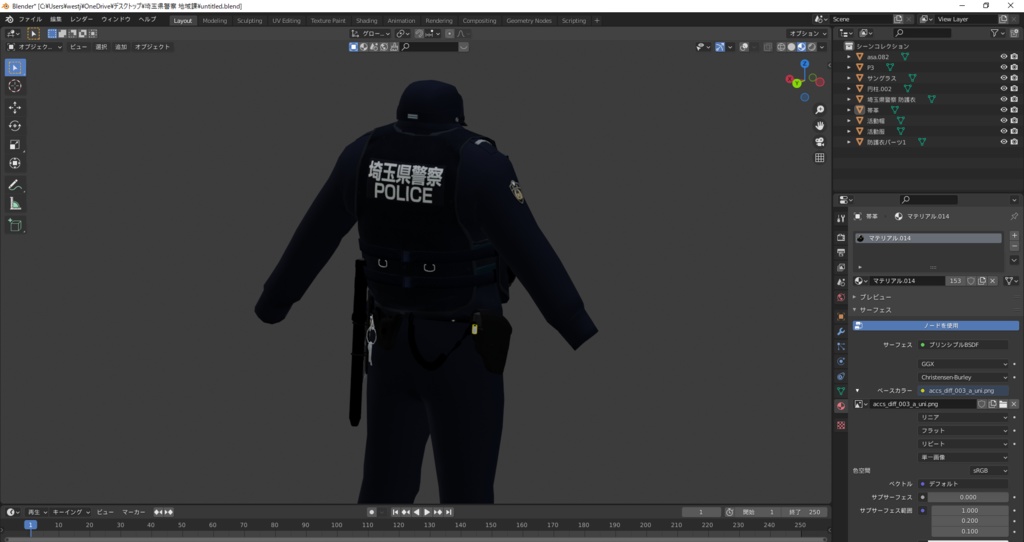Unlink マテリアル.014 with the X button
Viewport: 1024px width, 542px height.
pyautogui.click(x=993, y=281)
